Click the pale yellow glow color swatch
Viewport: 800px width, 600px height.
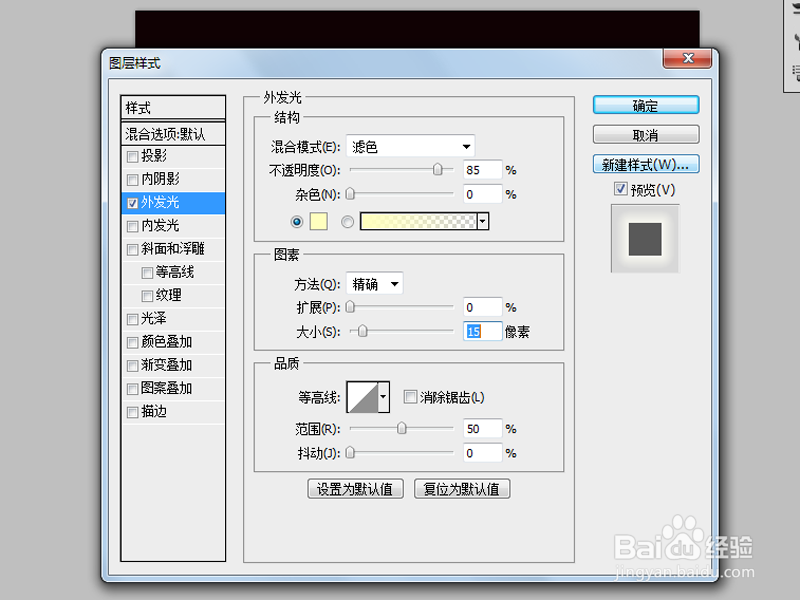point(318,221)
